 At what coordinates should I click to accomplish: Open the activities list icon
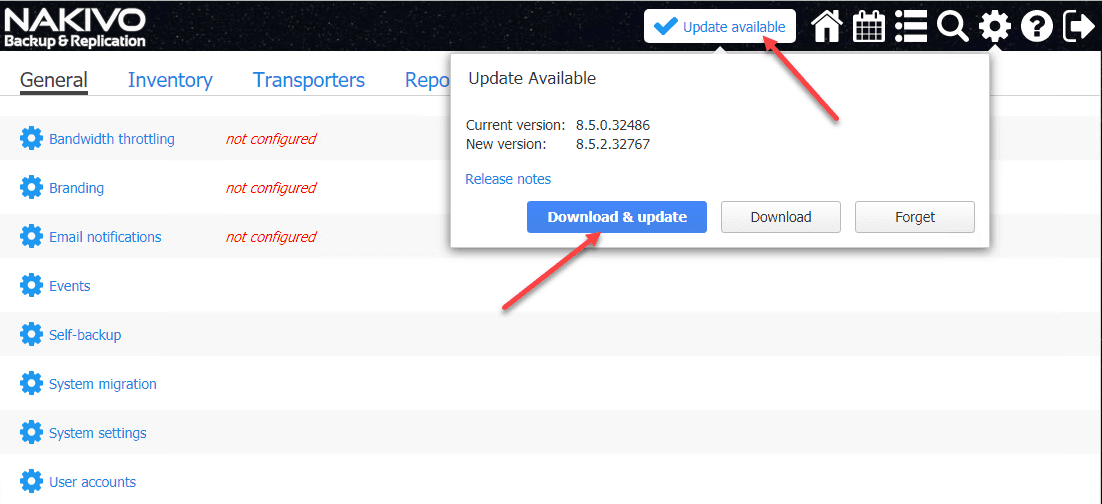[912, 27]
